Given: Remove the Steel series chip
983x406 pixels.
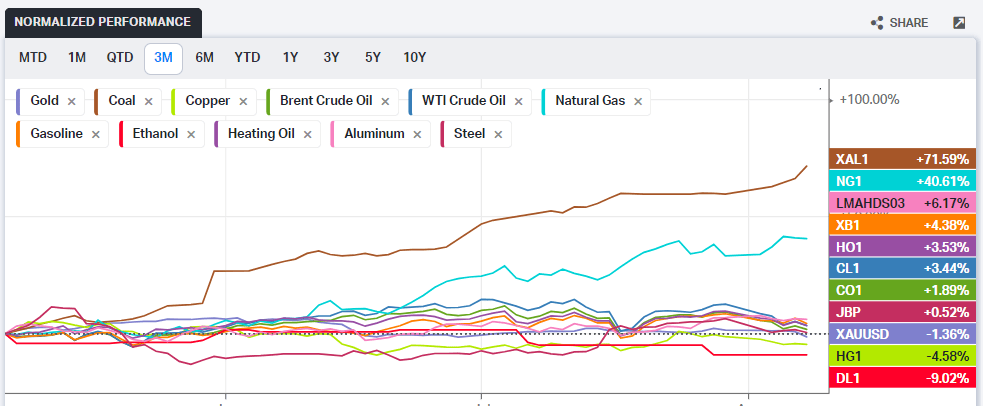Looking at the screenshot, I should tap(497, 133).
